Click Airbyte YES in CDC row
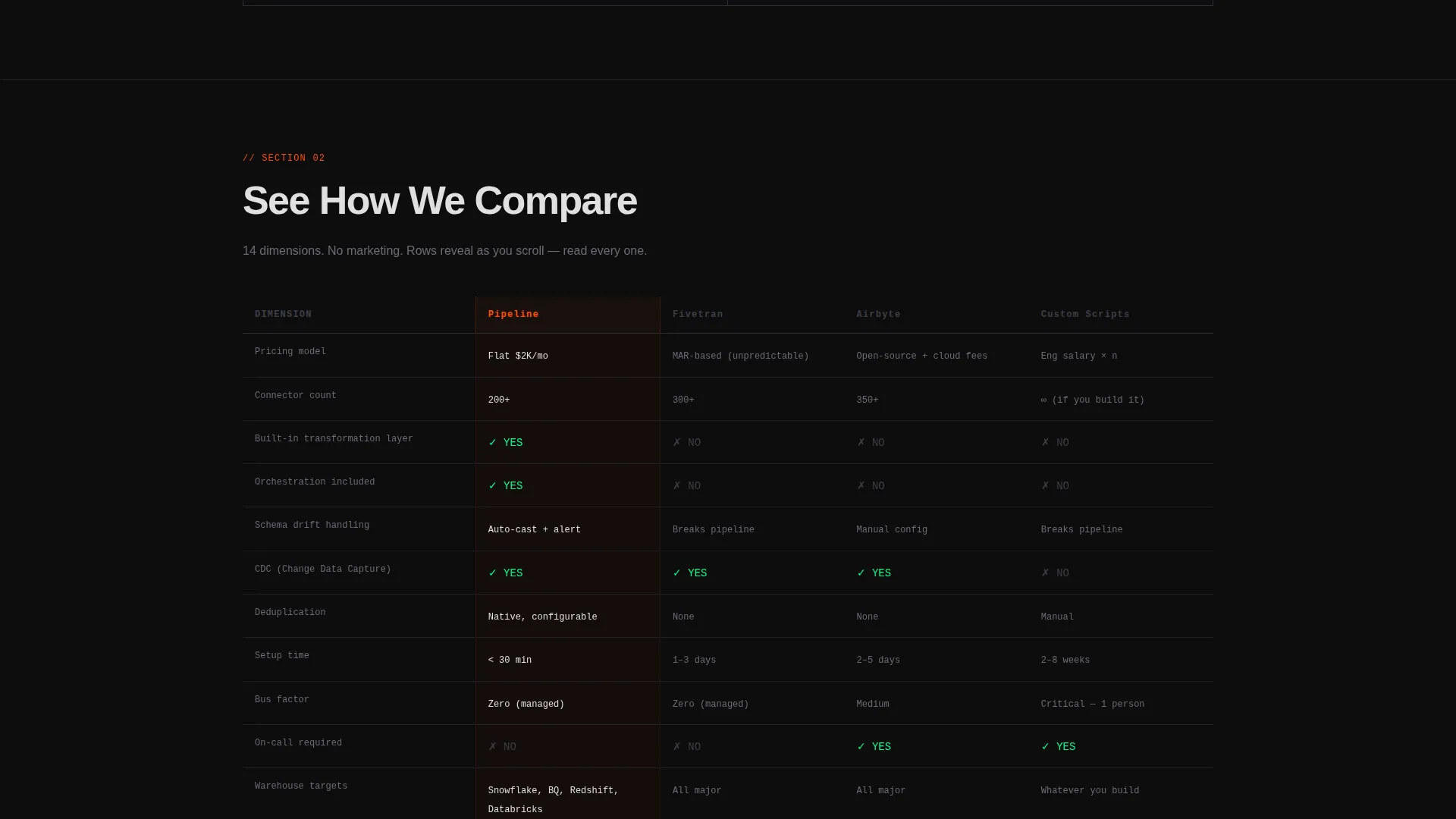 click(x=874, y=573)
